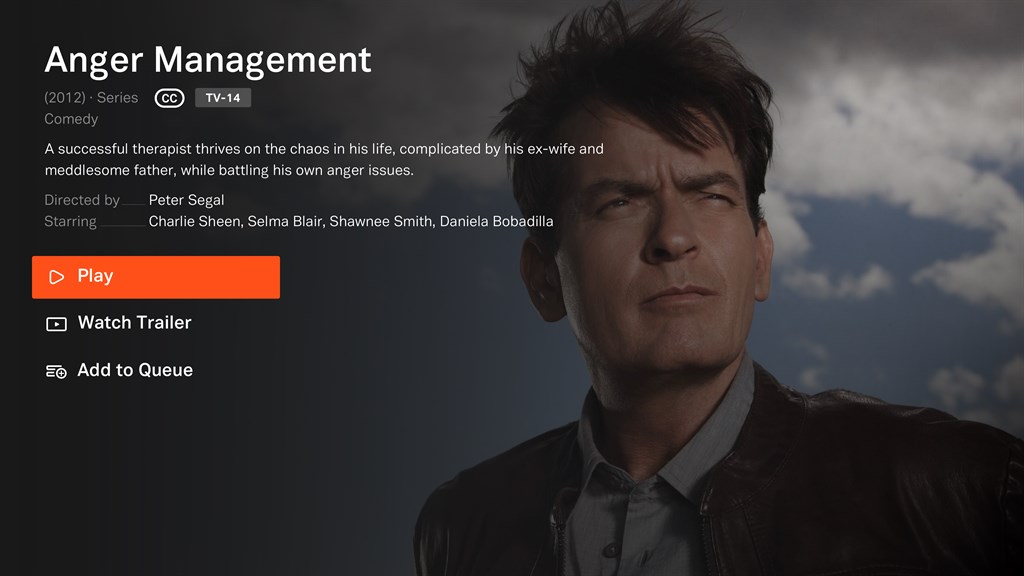
Task: Click the Starring label
Action: [x=70, y=221]
